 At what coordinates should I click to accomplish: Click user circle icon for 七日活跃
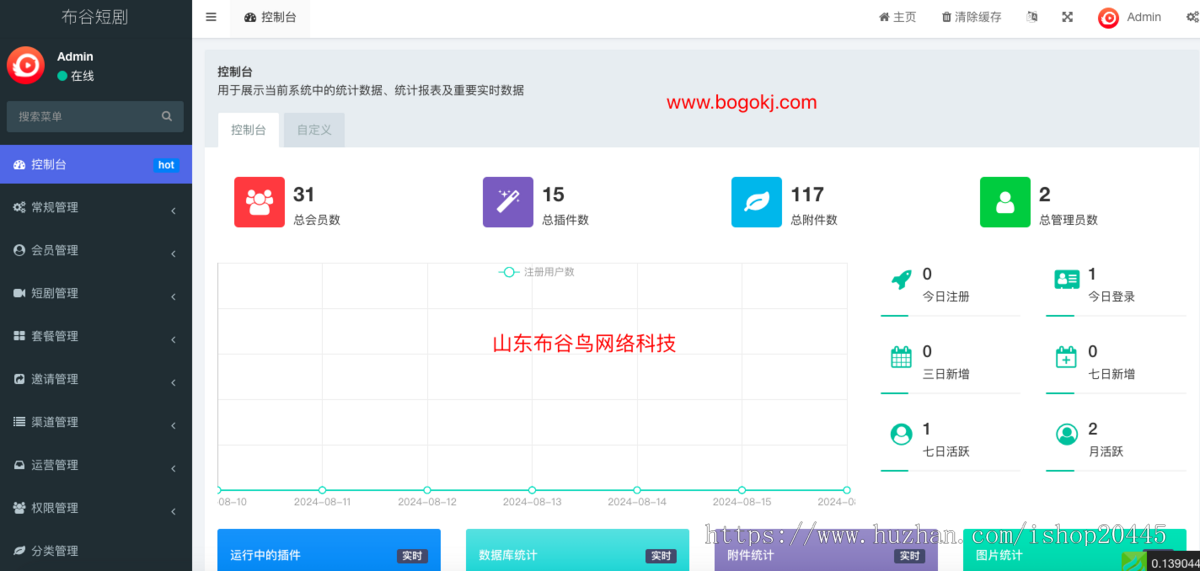point(901,434)
